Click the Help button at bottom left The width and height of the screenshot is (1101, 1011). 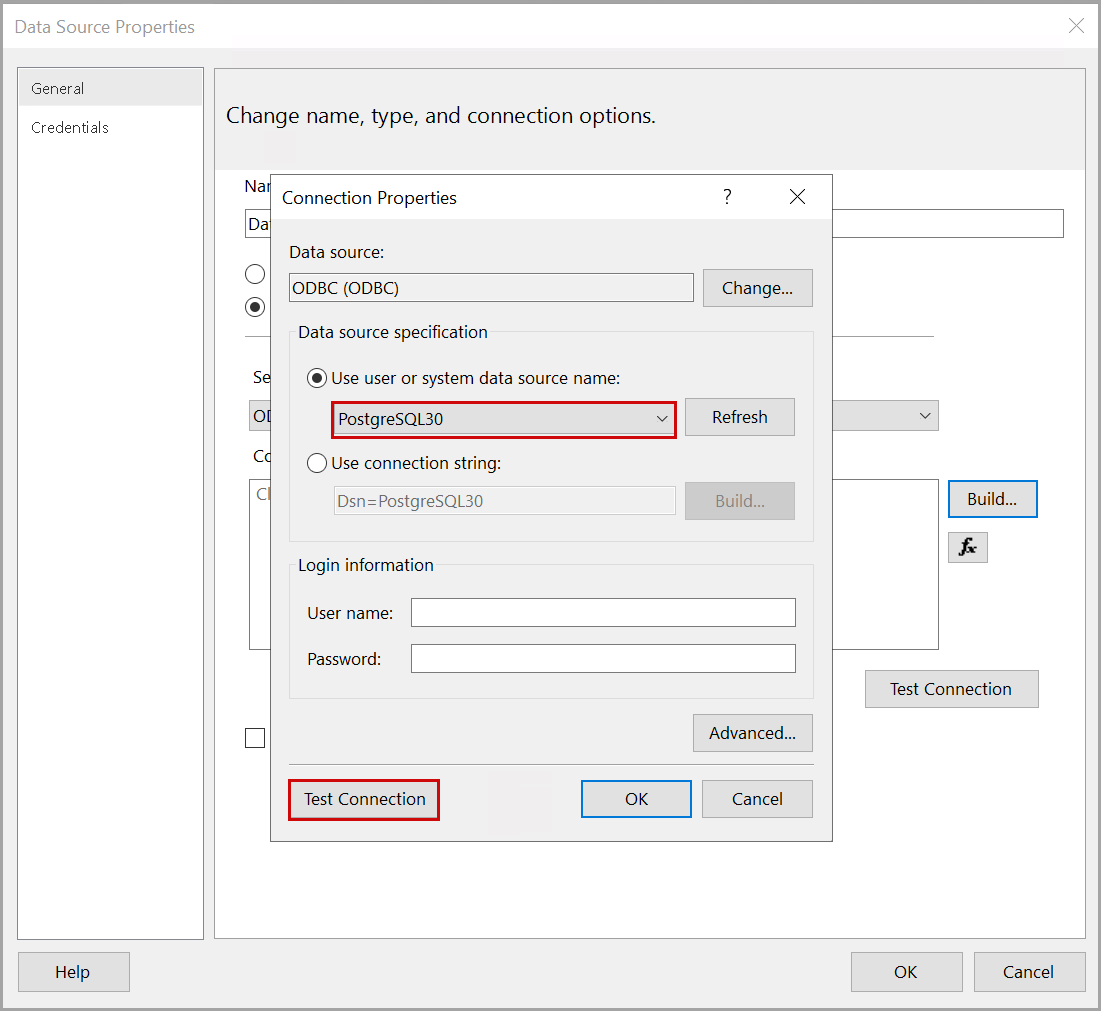coord(73,972)
